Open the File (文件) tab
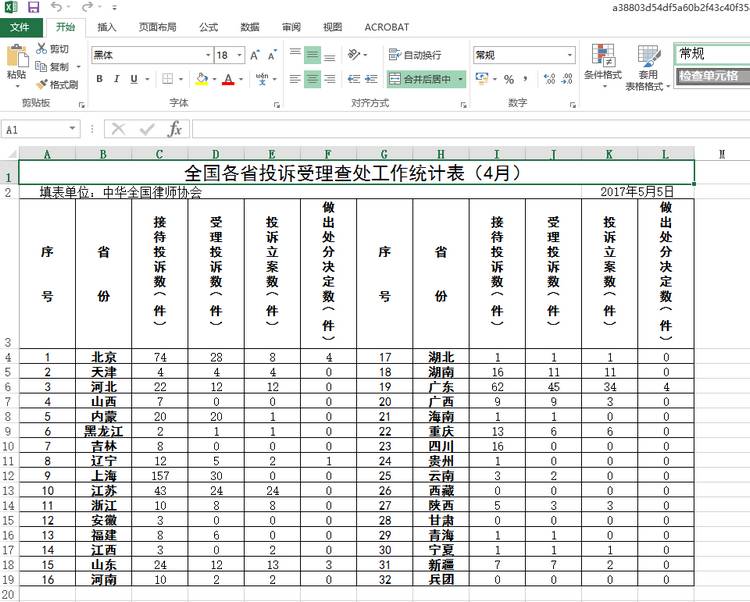The width and height of the screenshot is (750, 602). coord(20,27)
